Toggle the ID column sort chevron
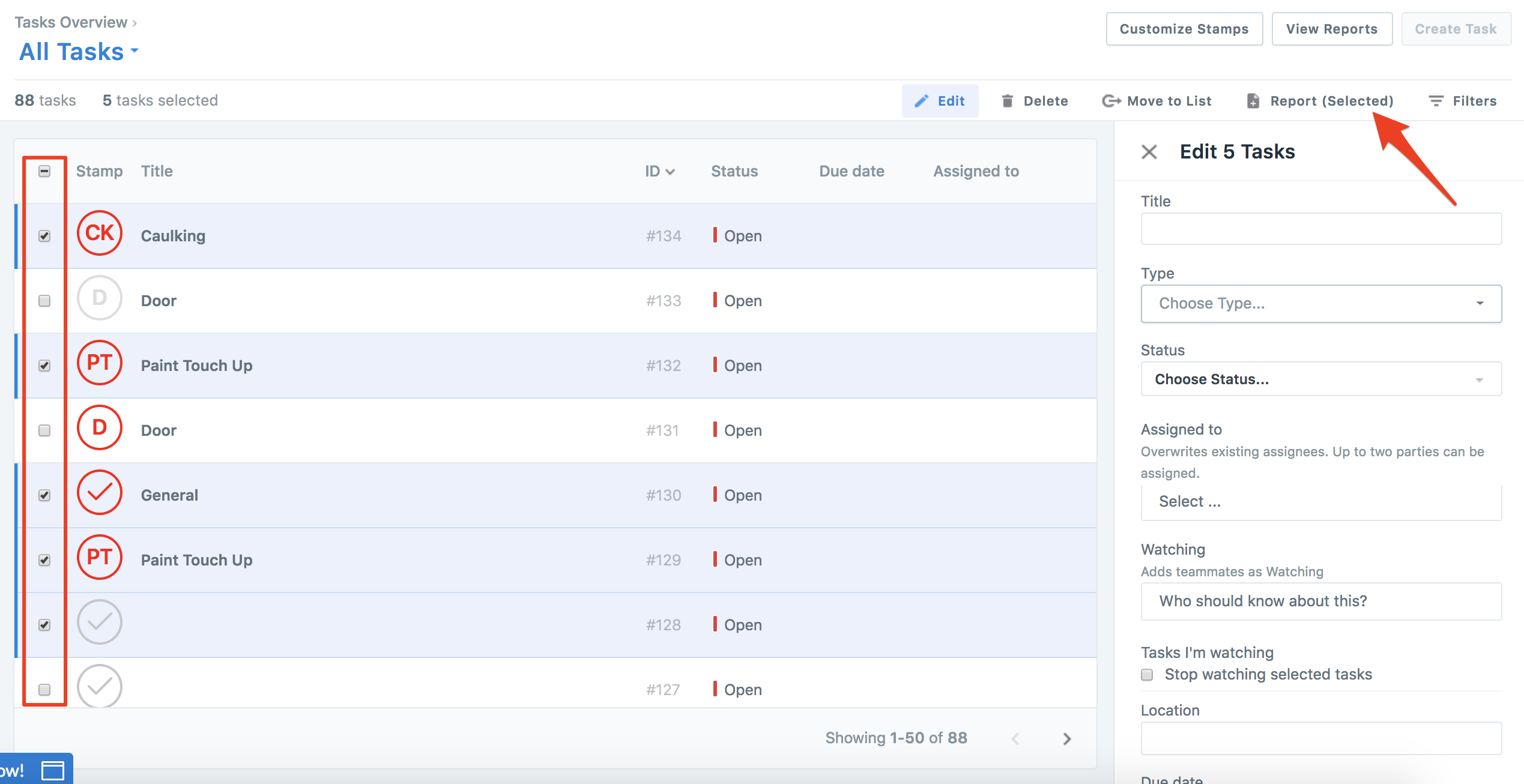The image size is (1524, 784). pos(671,171)
